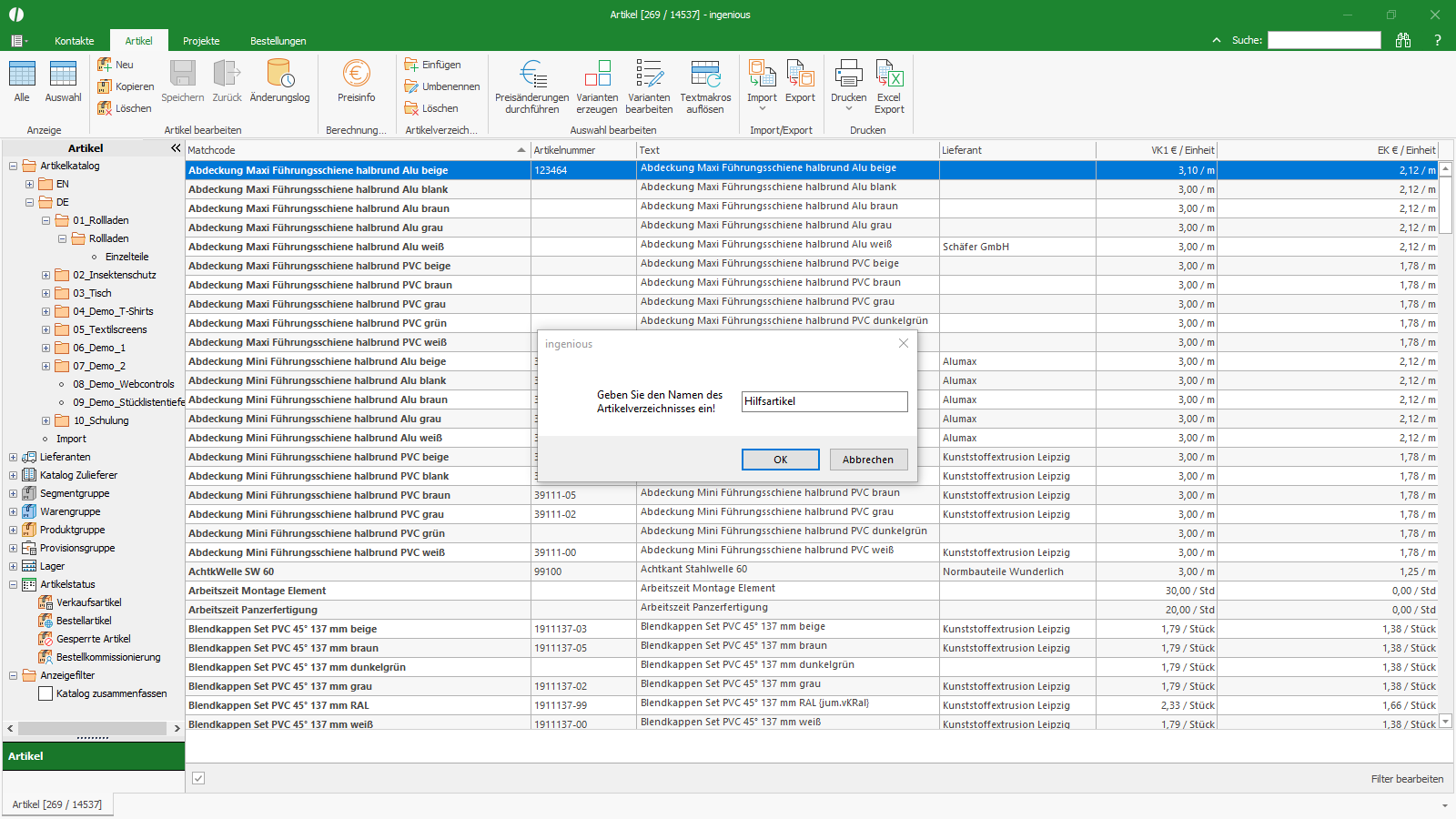Collapse the Artikelkatalog tree node
This screenshot has height=819, width=1456.
tap(13, 166)
